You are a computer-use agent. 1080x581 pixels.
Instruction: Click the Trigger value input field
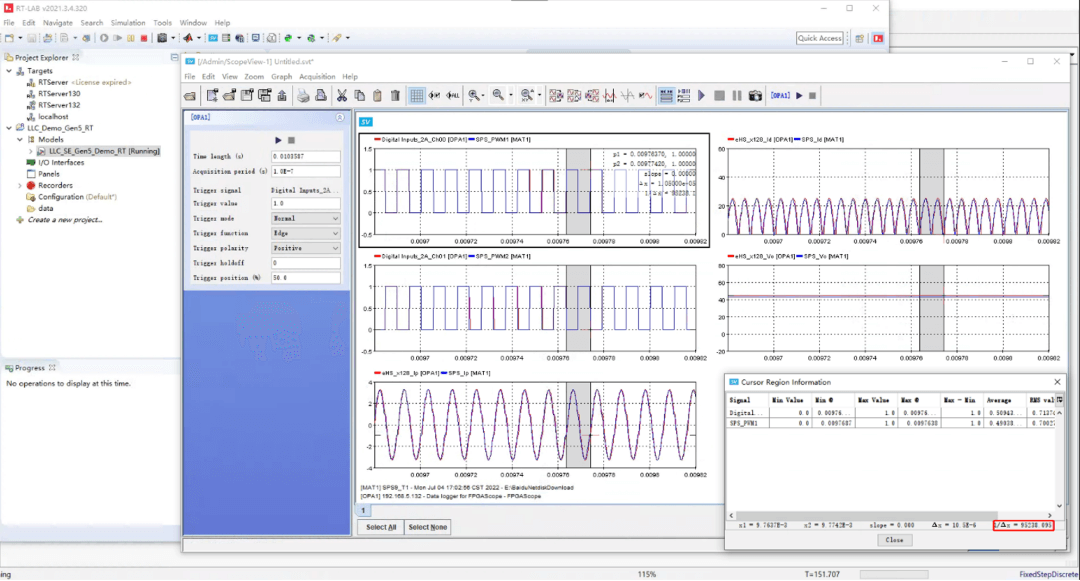(x=306, y=204)
